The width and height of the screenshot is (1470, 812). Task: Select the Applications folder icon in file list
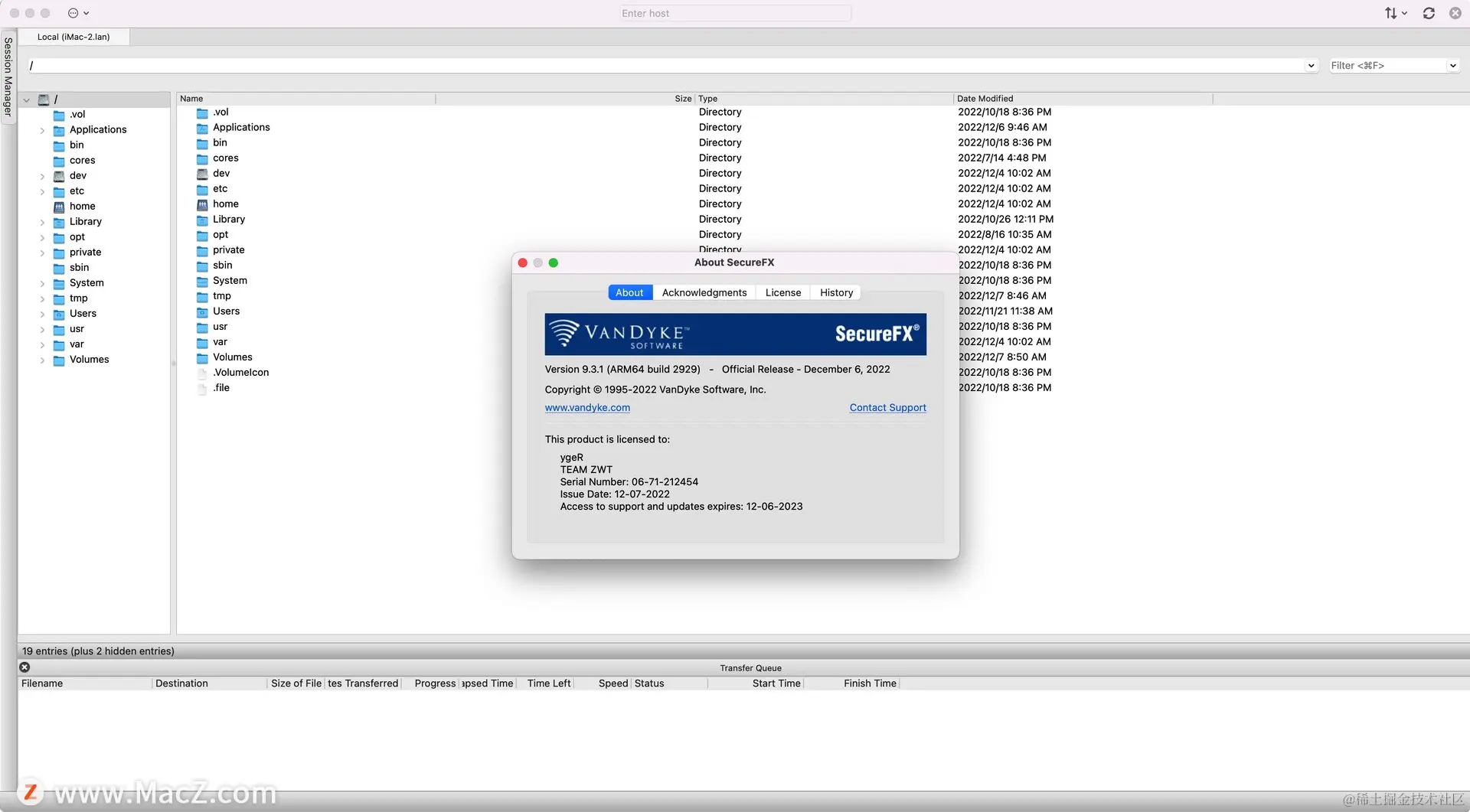pyautogui.click(x=202, y=128)
